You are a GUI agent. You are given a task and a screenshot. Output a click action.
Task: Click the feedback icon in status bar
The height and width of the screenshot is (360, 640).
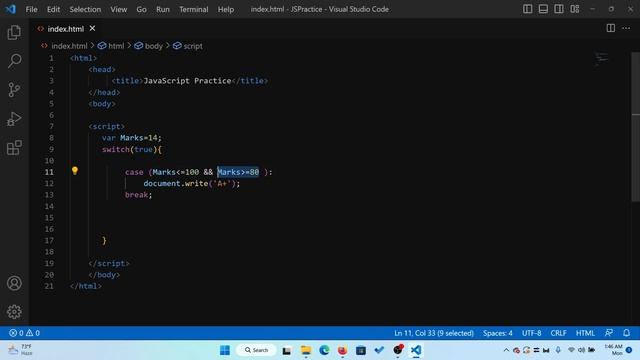609,333
